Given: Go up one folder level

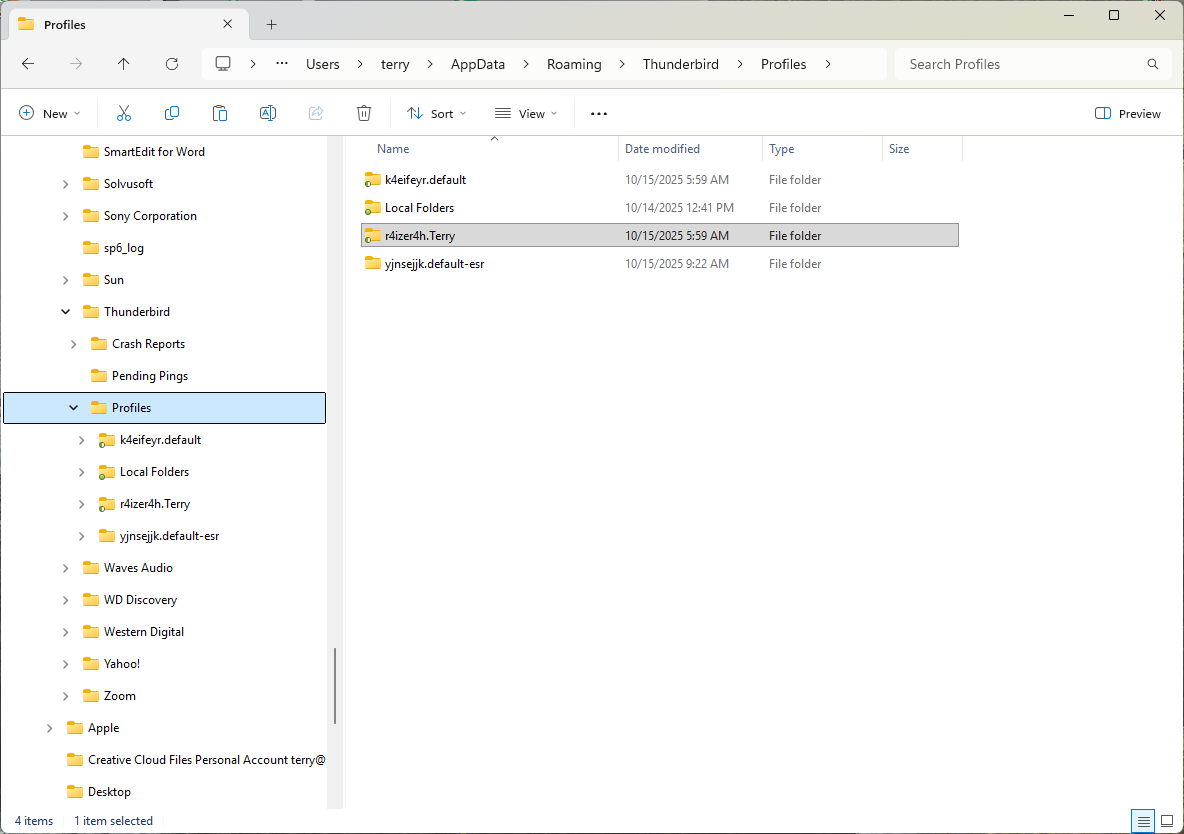Looking at the screenshot, I should coord(124,64).
